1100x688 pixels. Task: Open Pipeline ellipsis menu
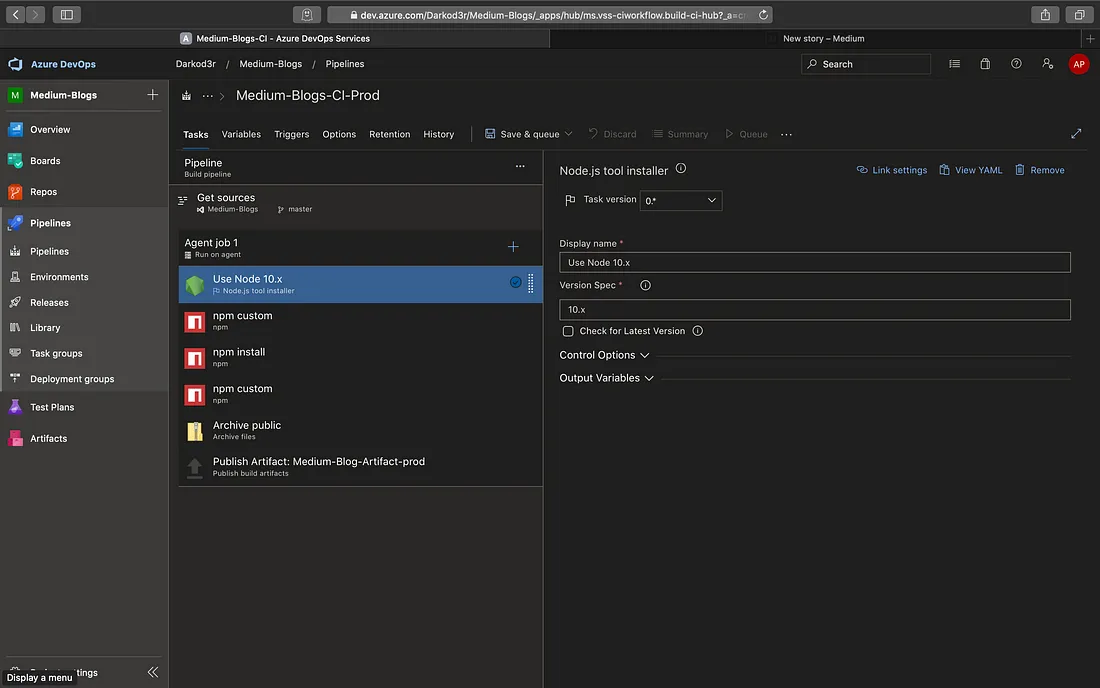[x=520, y=166]
